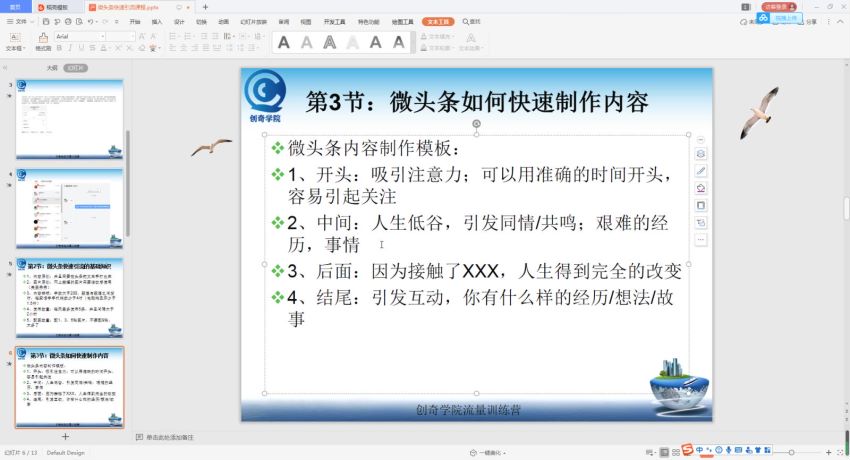Viewport: 850px width, 460px height.
Task: Click the blue cloud upload icon
Action: coord(764,18)
